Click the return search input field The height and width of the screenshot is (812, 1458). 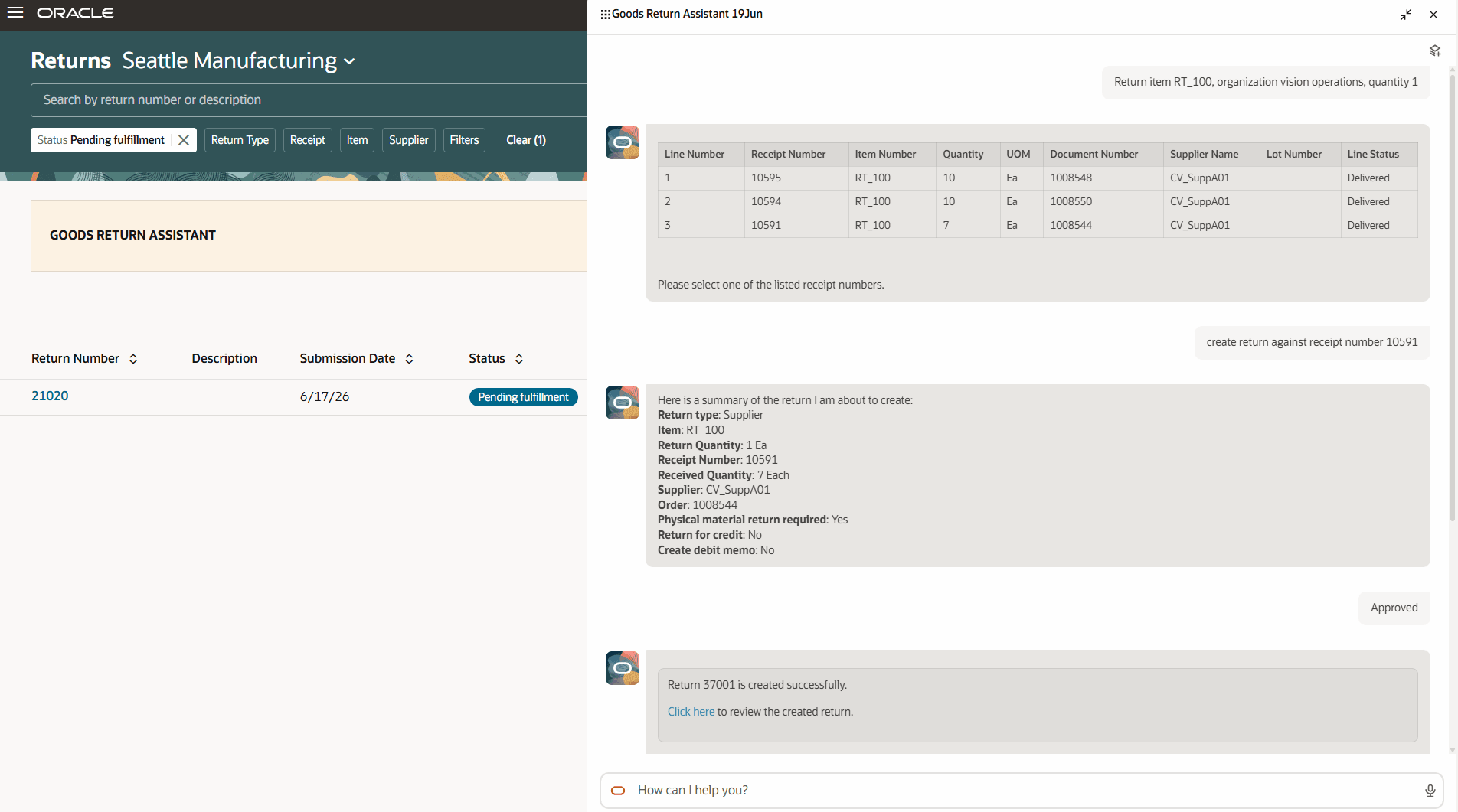point(309,100)
